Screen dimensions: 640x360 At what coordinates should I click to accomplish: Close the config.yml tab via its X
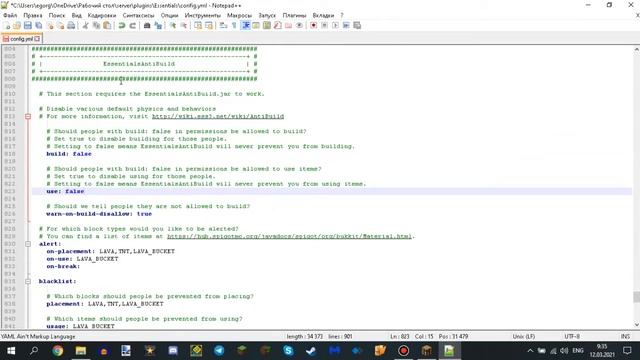37,39
